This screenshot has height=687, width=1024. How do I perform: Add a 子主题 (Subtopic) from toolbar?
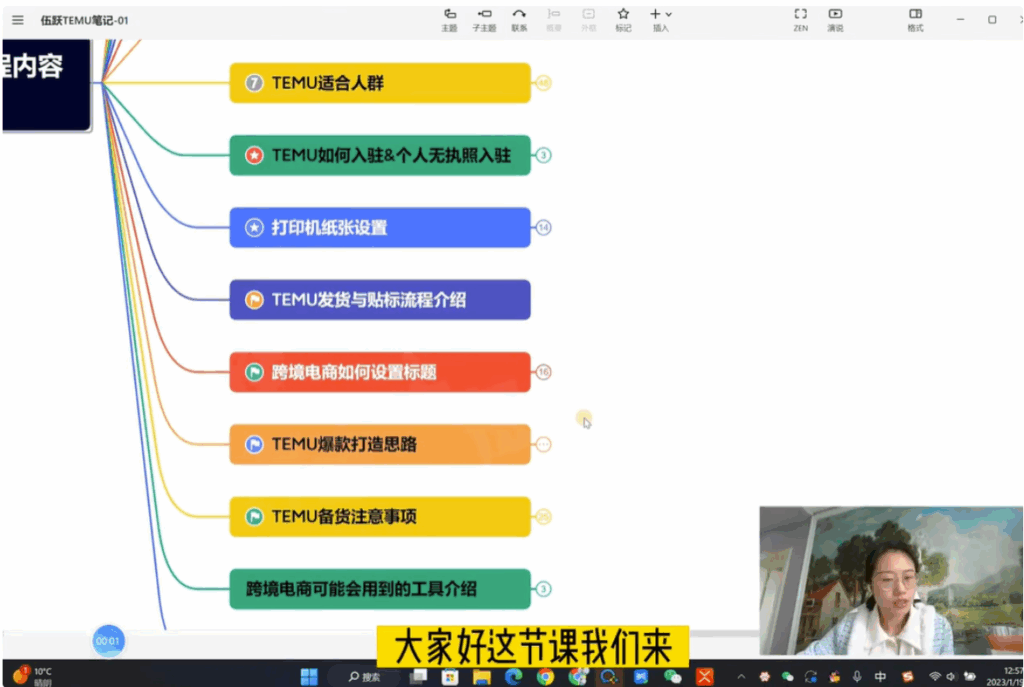click(485, 20)
